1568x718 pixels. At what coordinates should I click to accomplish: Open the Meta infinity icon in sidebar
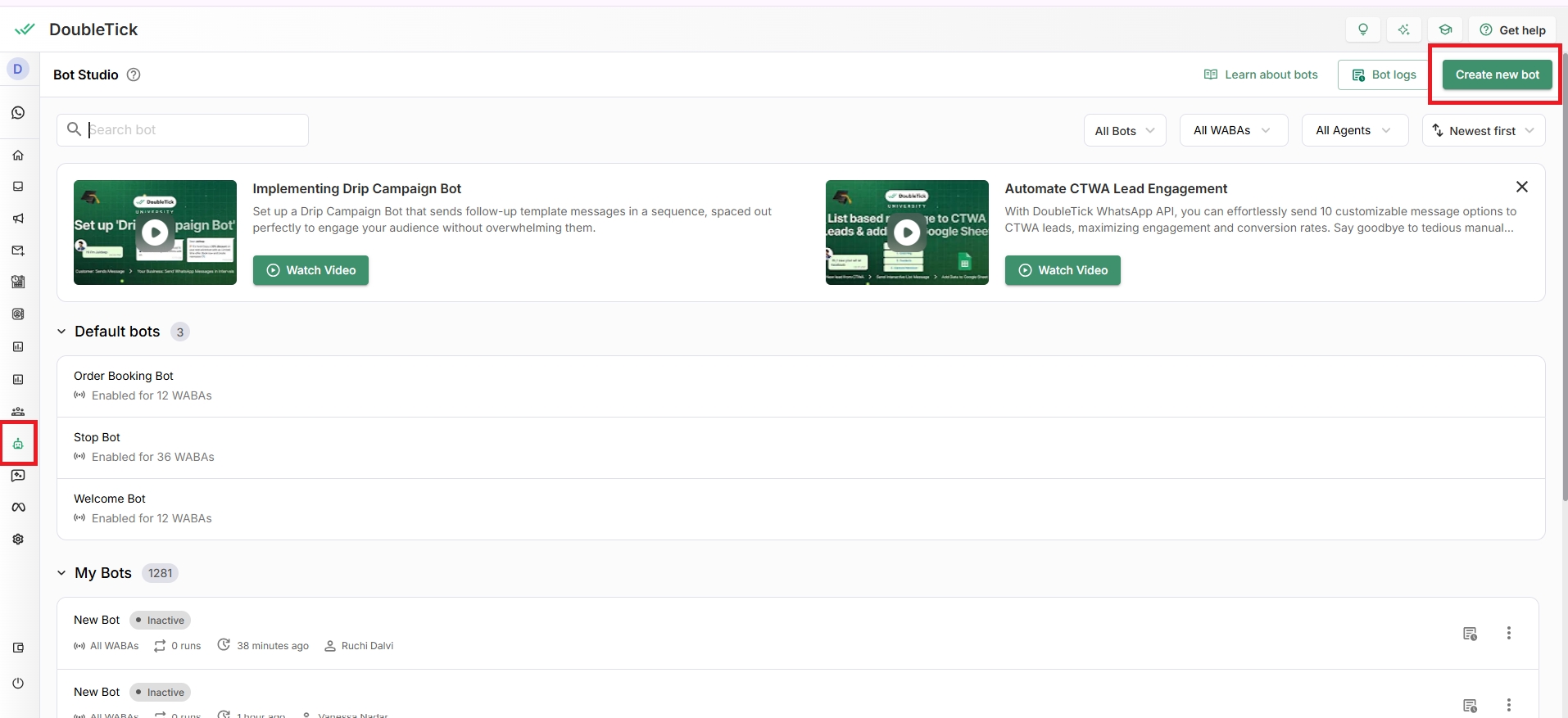[18, 508]
